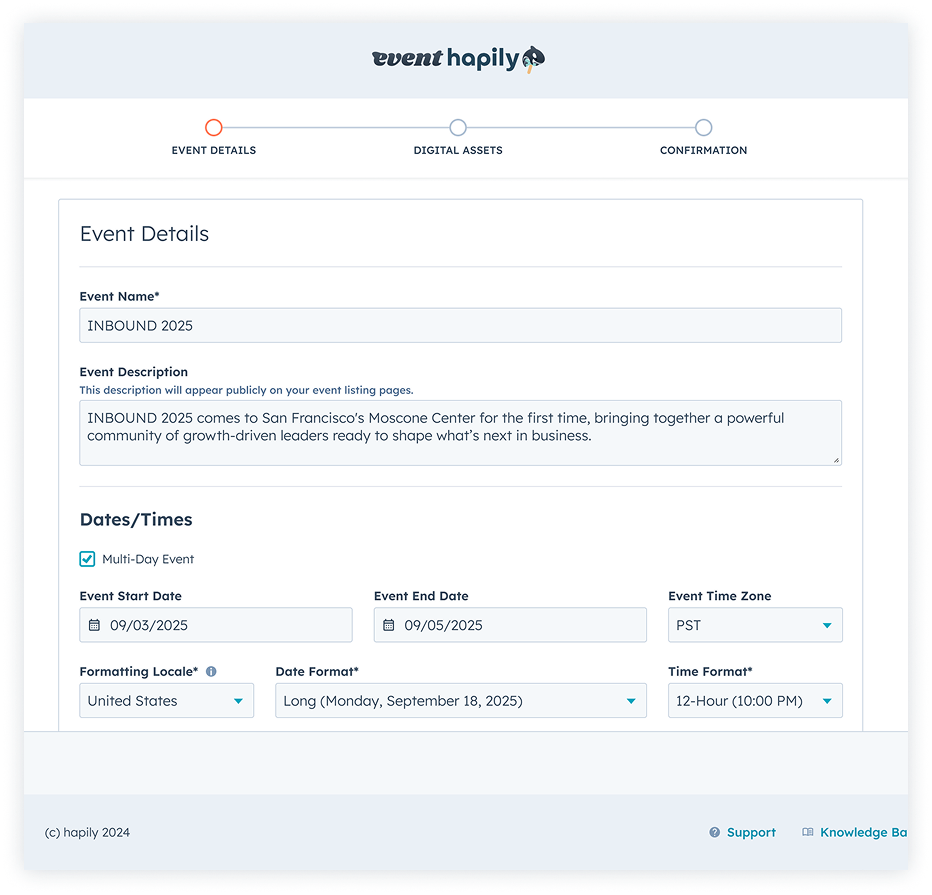Expand the Time Format dropdown

(x=755, y=701)
